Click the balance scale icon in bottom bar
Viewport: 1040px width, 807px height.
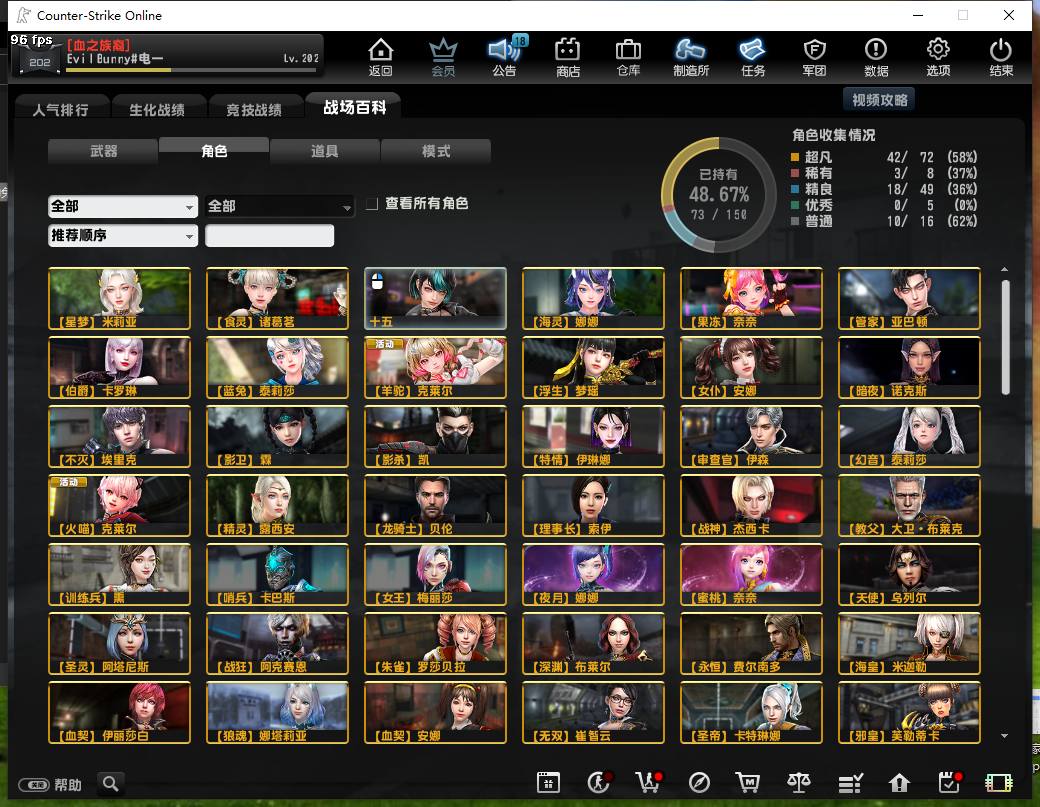coord(799,783)
